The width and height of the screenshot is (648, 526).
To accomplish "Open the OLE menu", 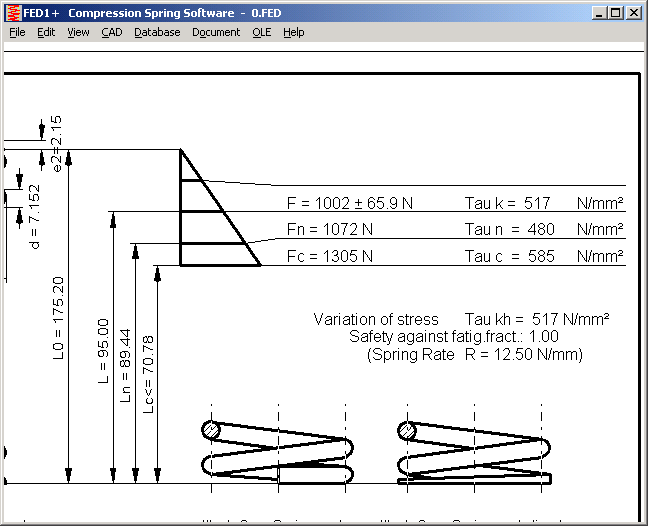I will pos(261,32).
